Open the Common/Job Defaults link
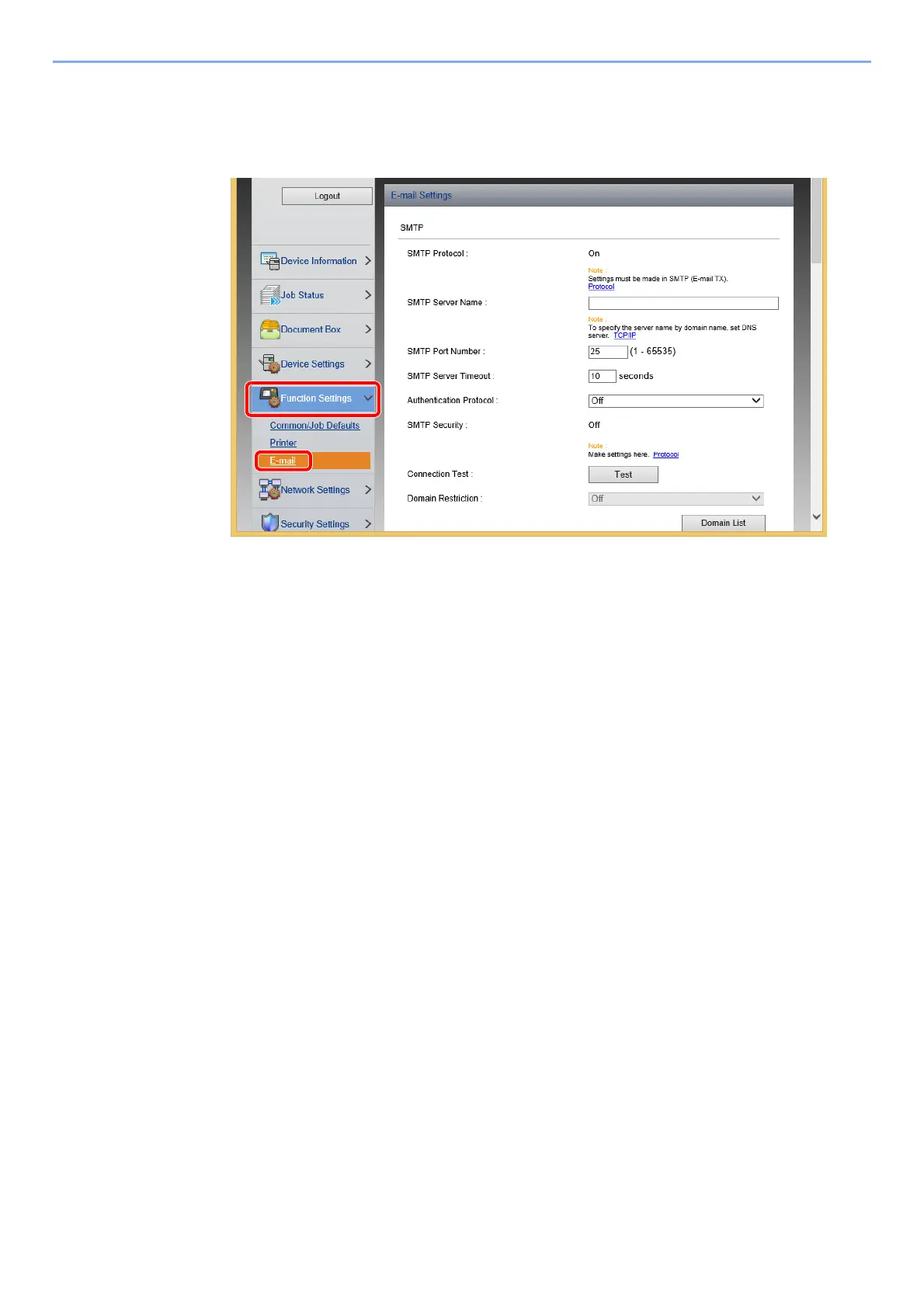 pyautogui.click(x=314, y=426)
